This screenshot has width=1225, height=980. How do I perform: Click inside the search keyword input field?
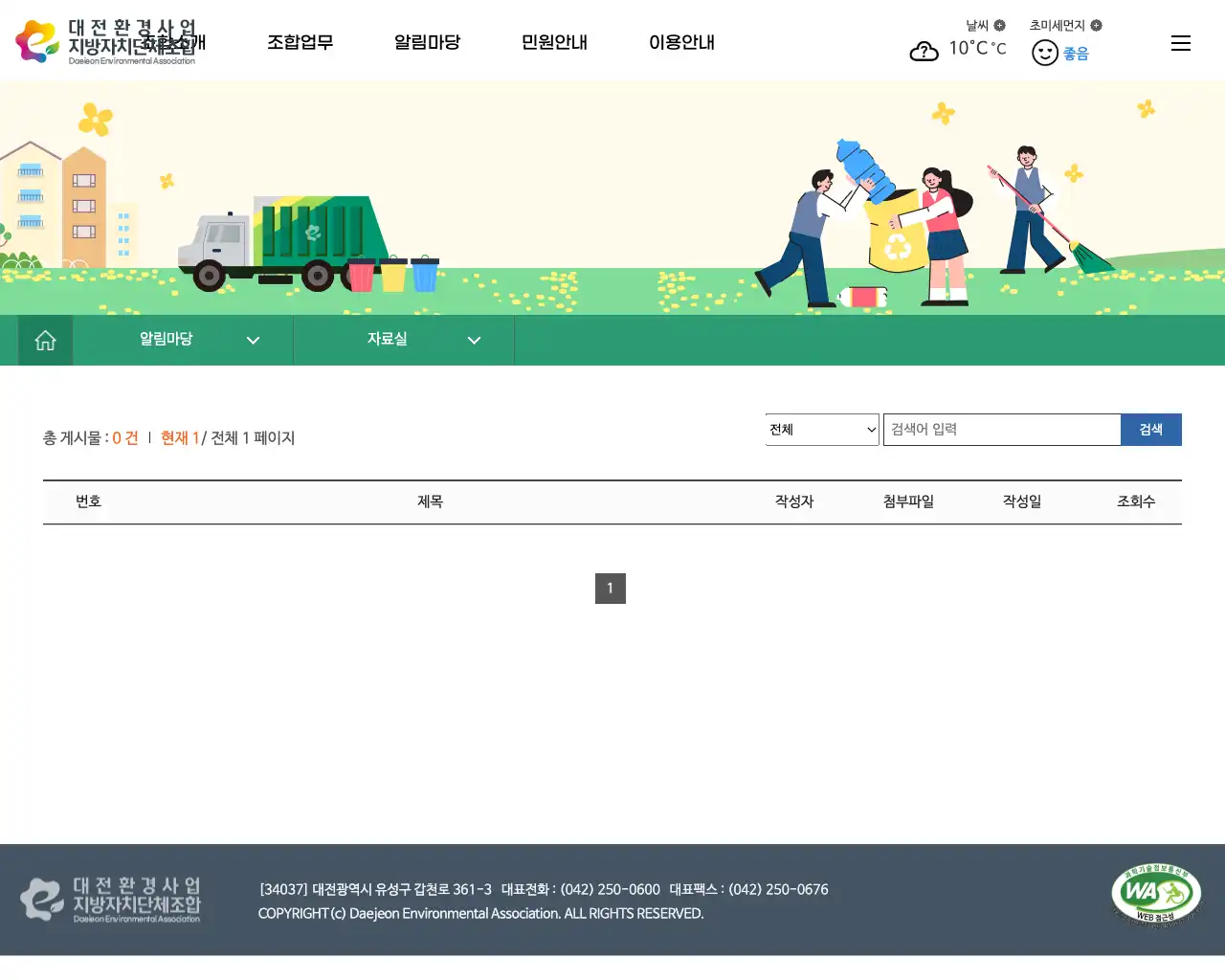pyautogui.click(x=1002, y=429)
